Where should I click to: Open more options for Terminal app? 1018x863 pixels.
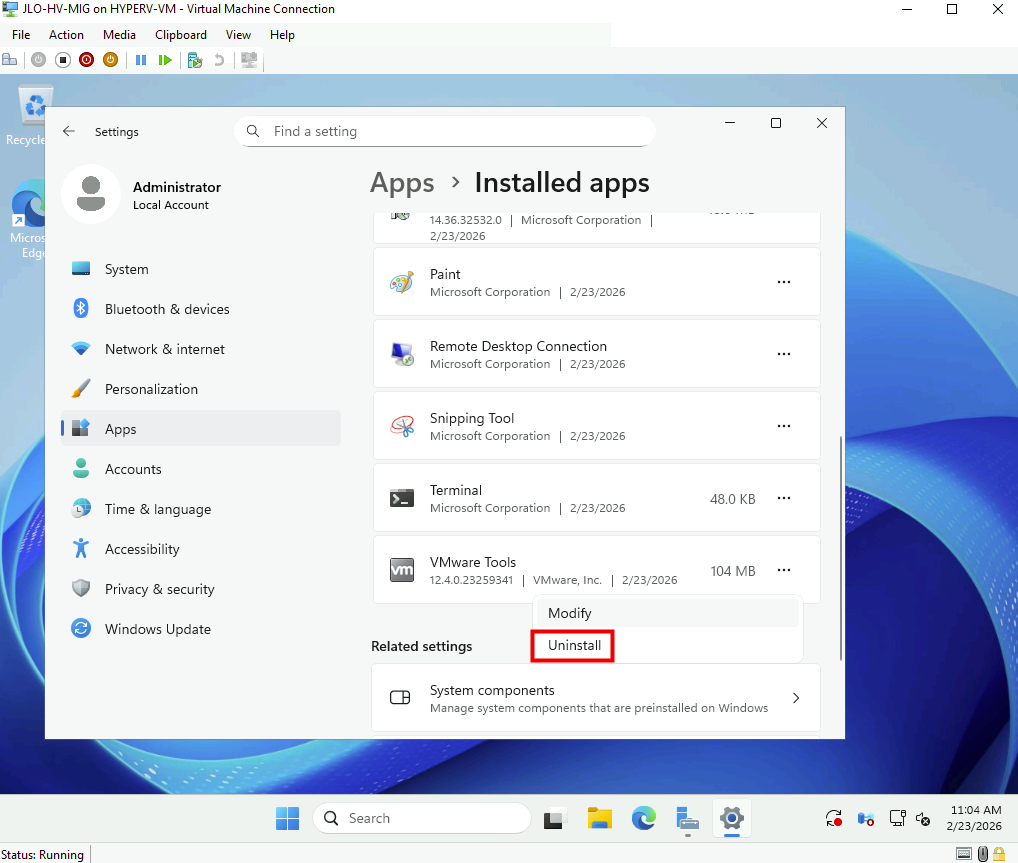tap(784, 499)
